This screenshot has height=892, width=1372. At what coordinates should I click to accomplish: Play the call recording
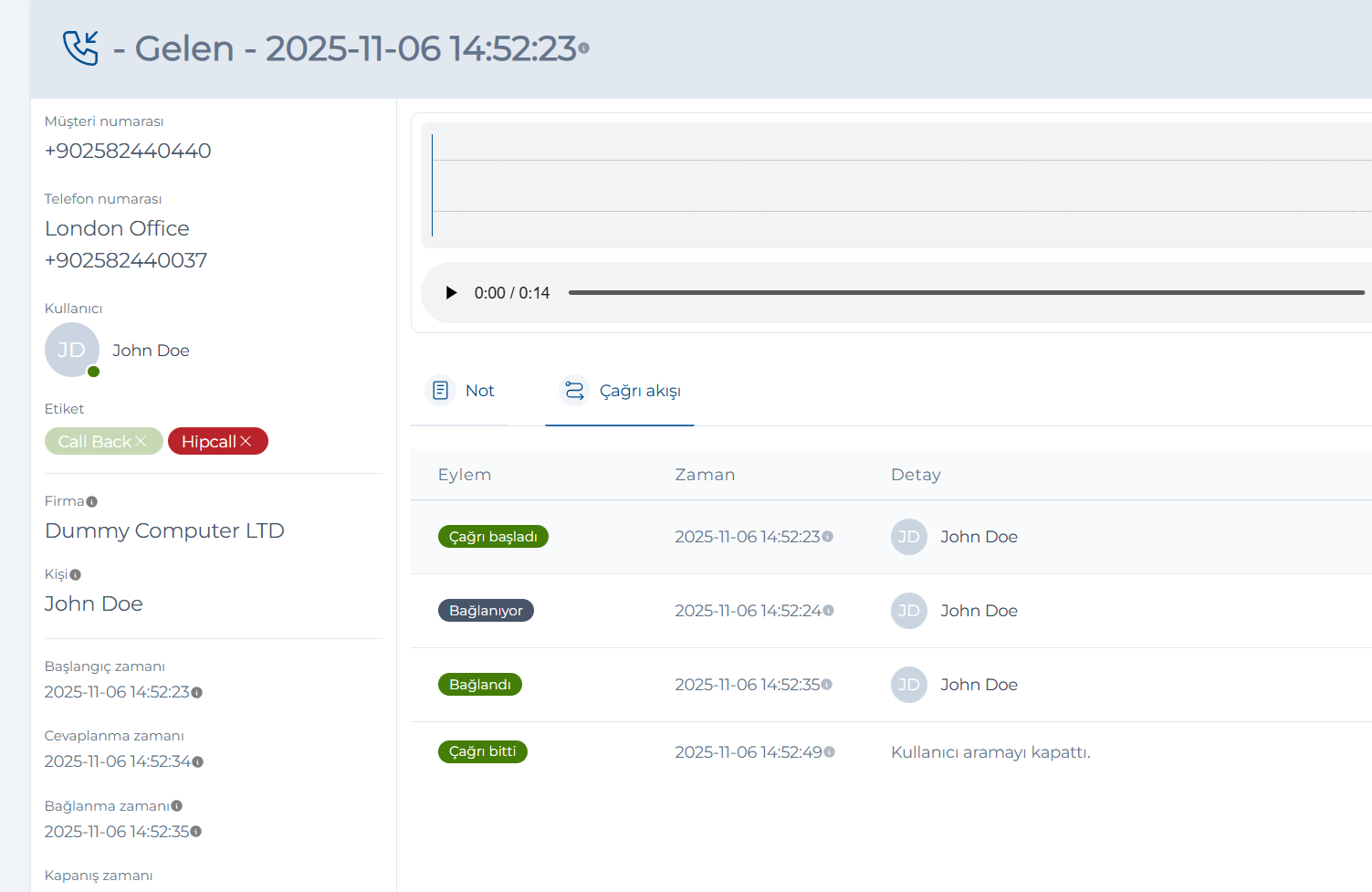(x=451, y=293)
